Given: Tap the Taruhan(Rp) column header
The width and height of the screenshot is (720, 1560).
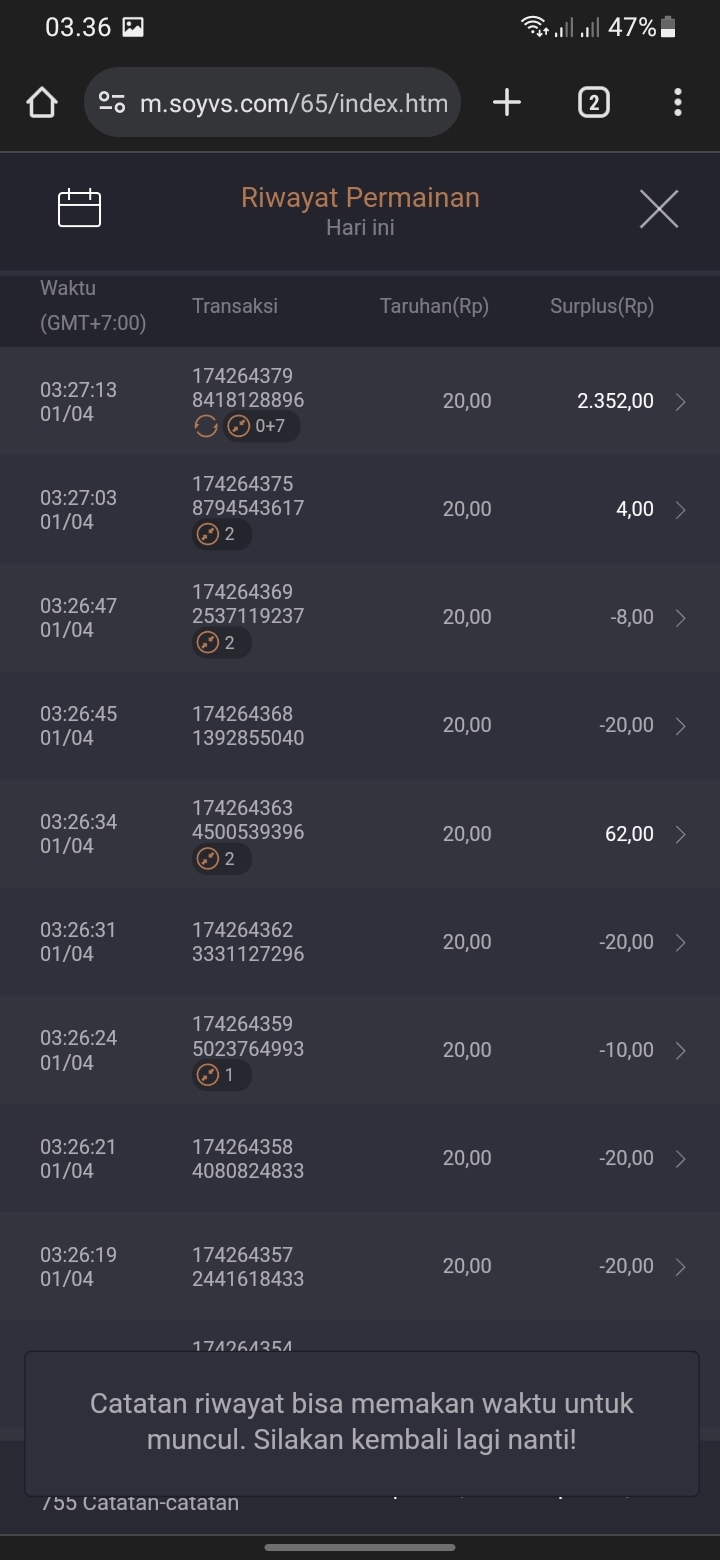Looking at the screenshot, I should [434, 307].
